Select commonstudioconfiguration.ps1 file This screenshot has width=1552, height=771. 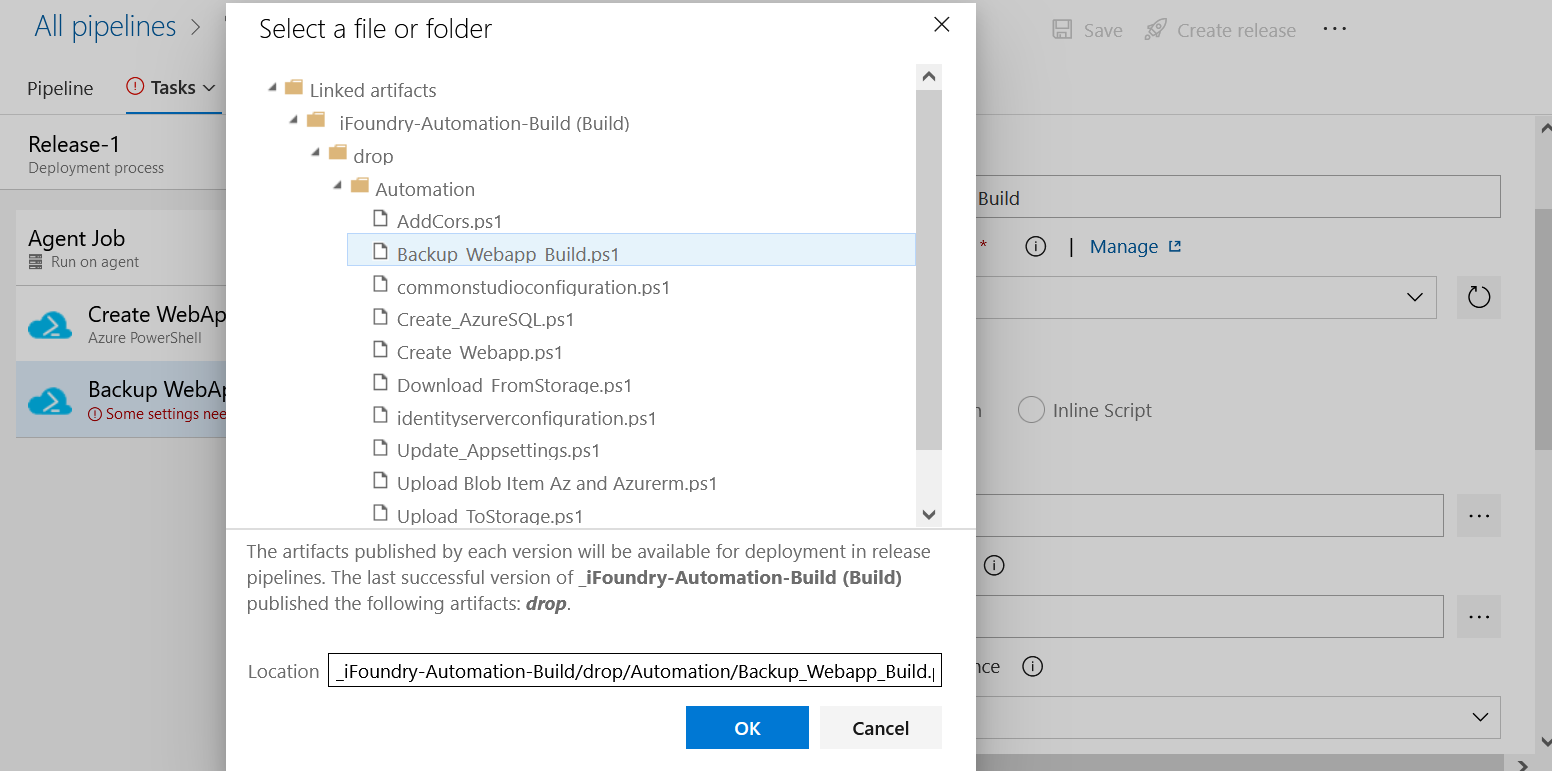(x=533, y=287)
